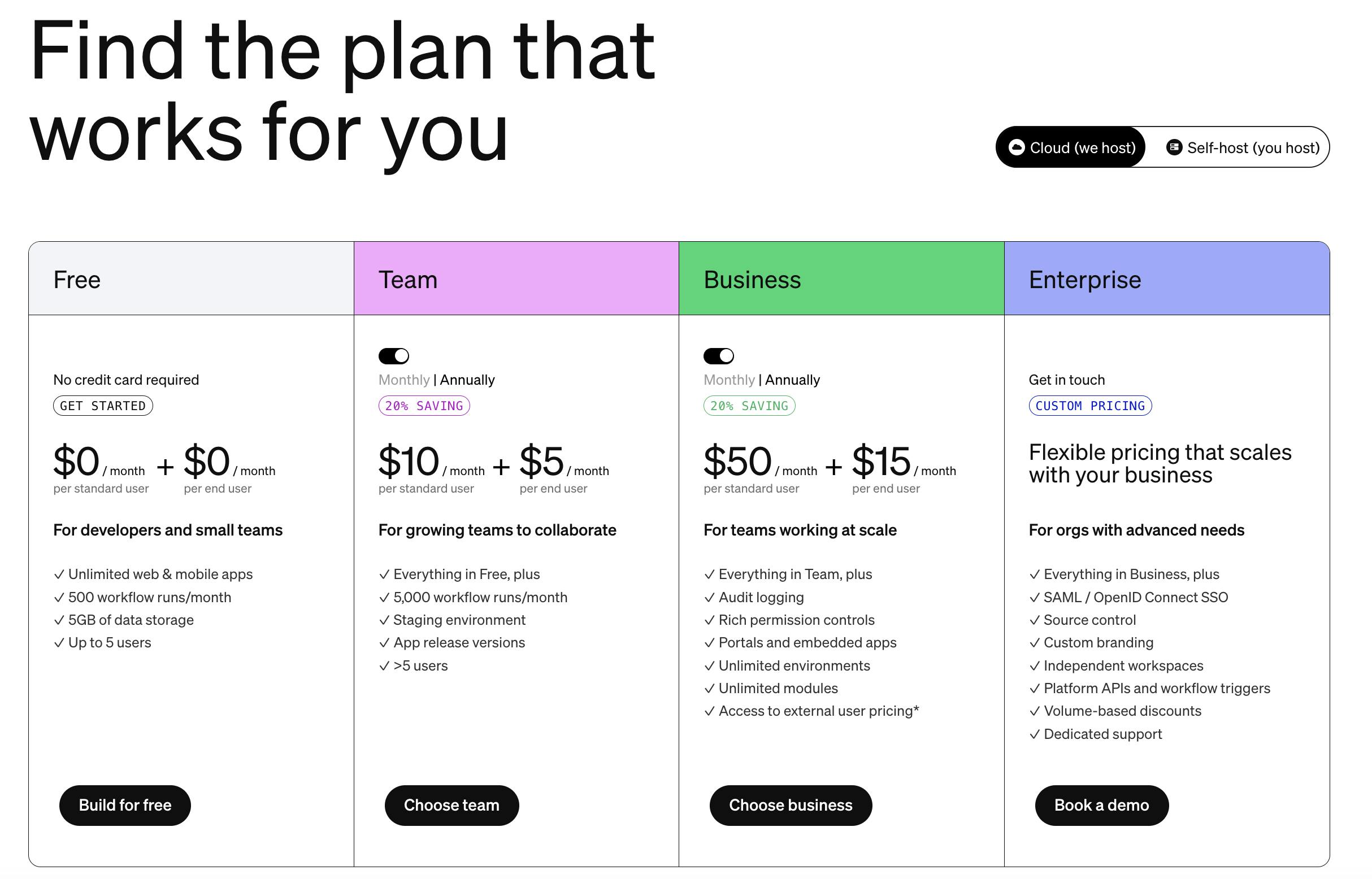Click the Choose team button
This screenshot has height=879, width=1372.
[451, 806]
